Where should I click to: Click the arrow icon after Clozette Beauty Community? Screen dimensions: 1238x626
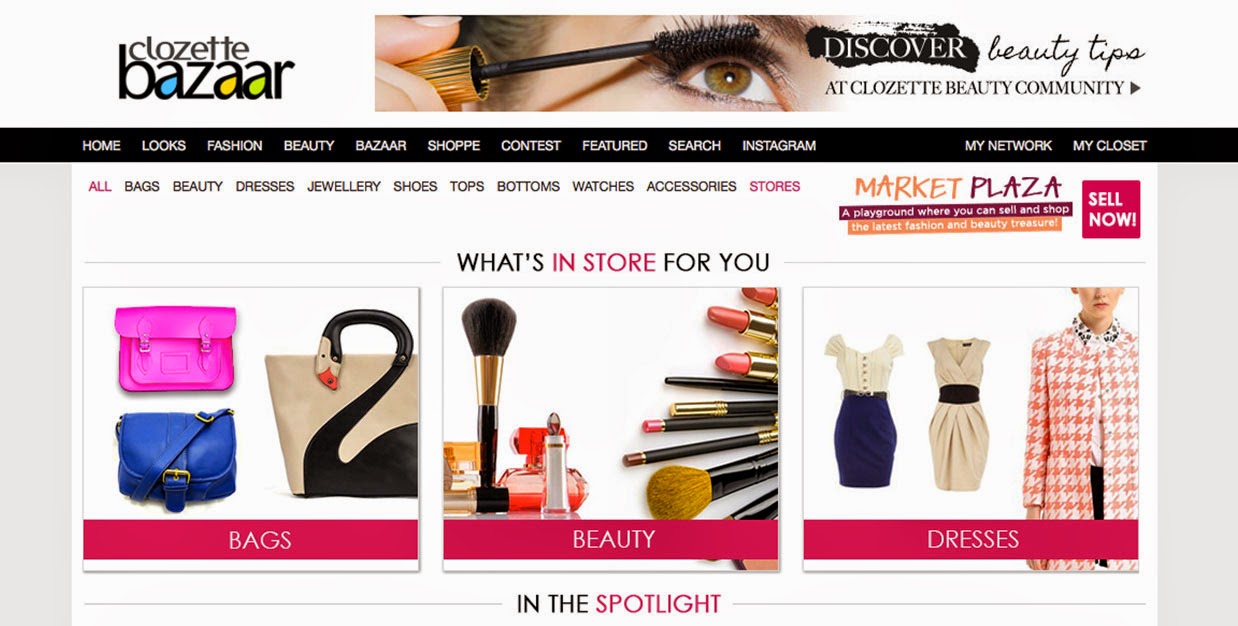point(1135,88)
